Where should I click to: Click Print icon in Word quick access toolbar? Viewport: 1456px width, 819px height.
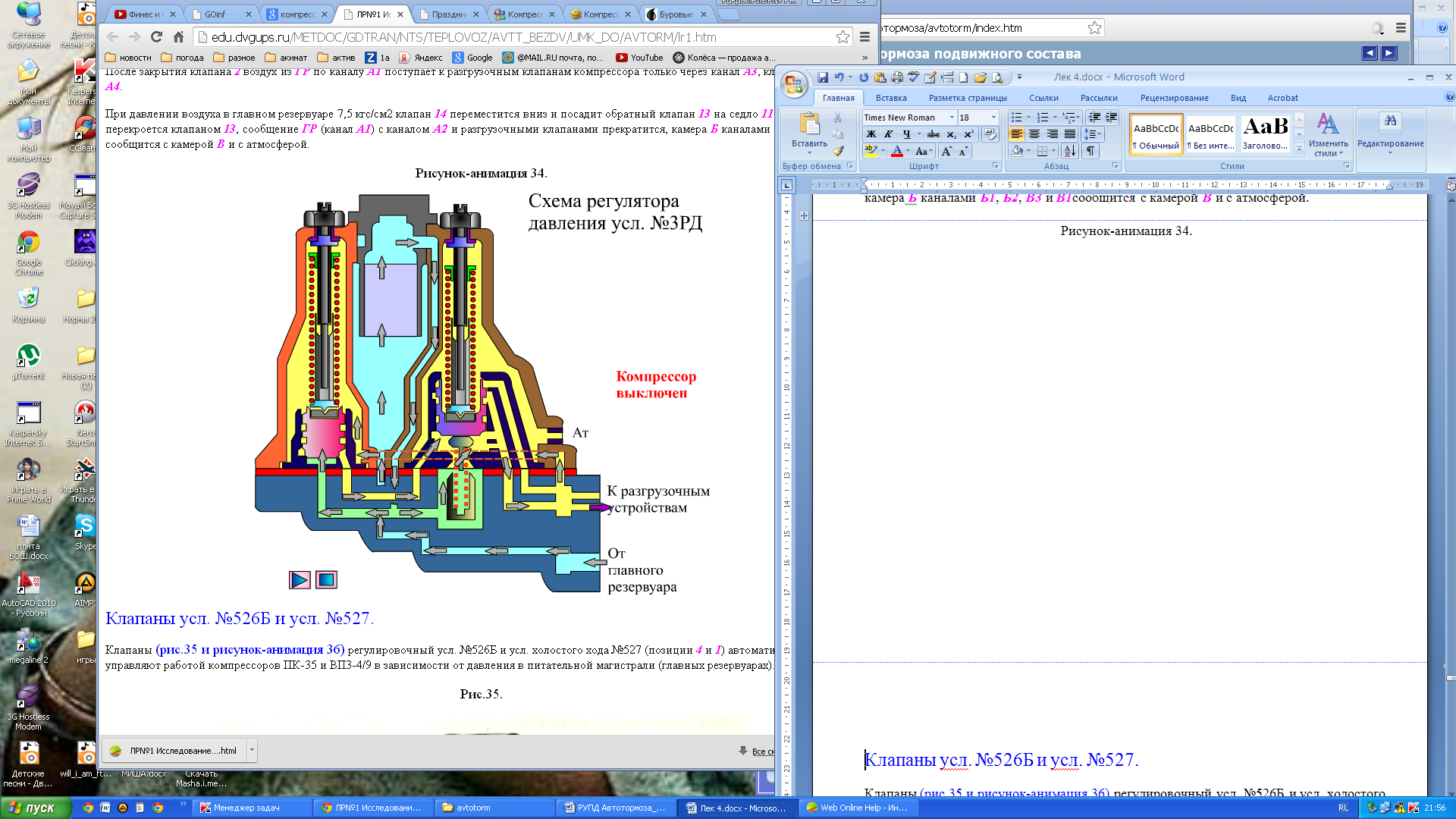tap(897, 77)
